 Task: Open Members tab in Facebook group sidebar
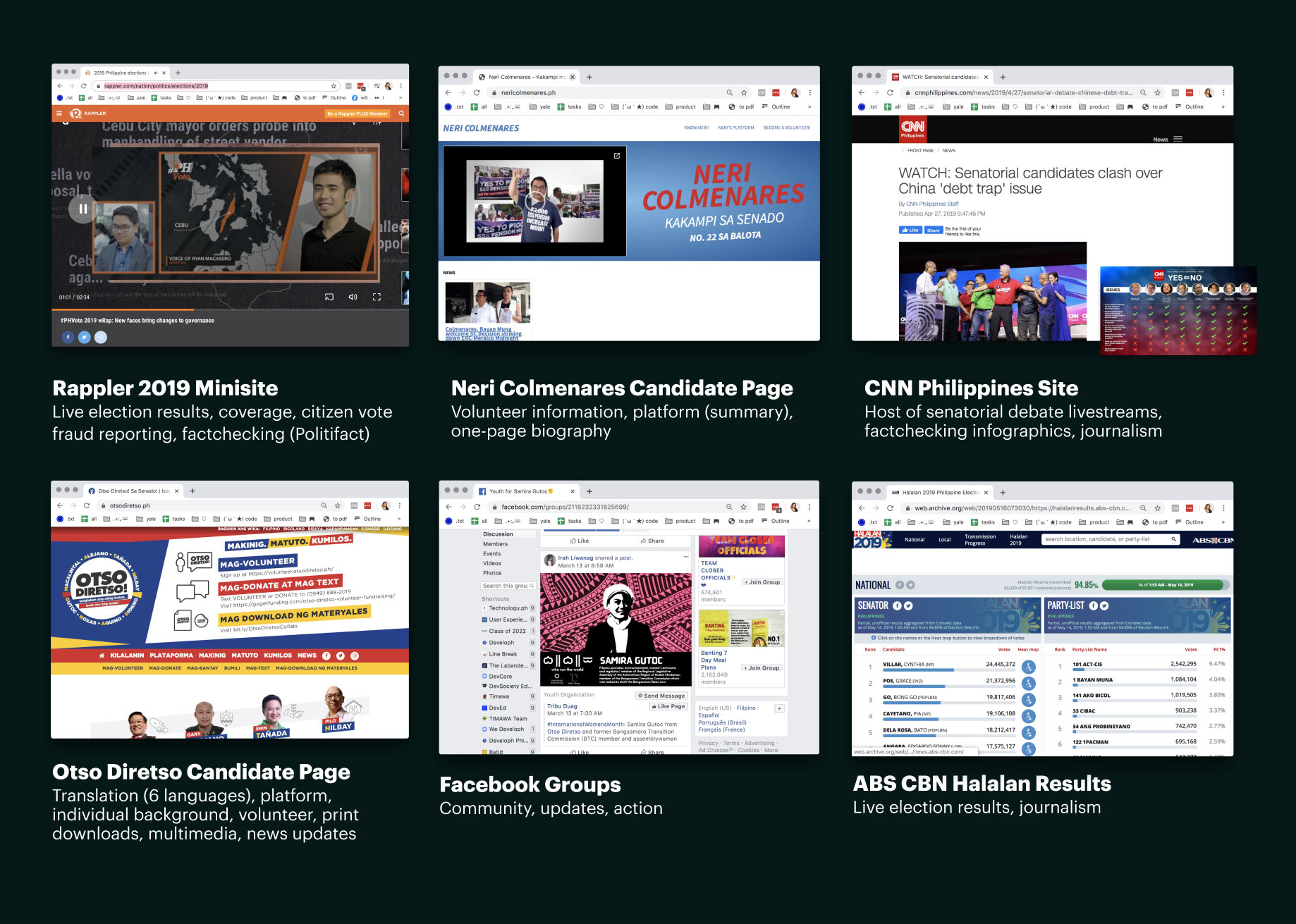[x=495, y=544]
